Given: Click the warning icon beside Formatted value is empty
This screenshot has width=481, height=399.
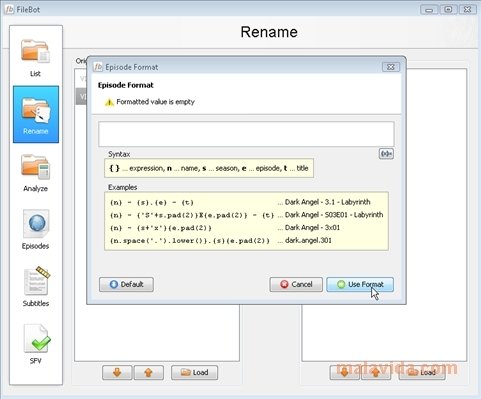Looking at the screenshot, I should (109, 102).
